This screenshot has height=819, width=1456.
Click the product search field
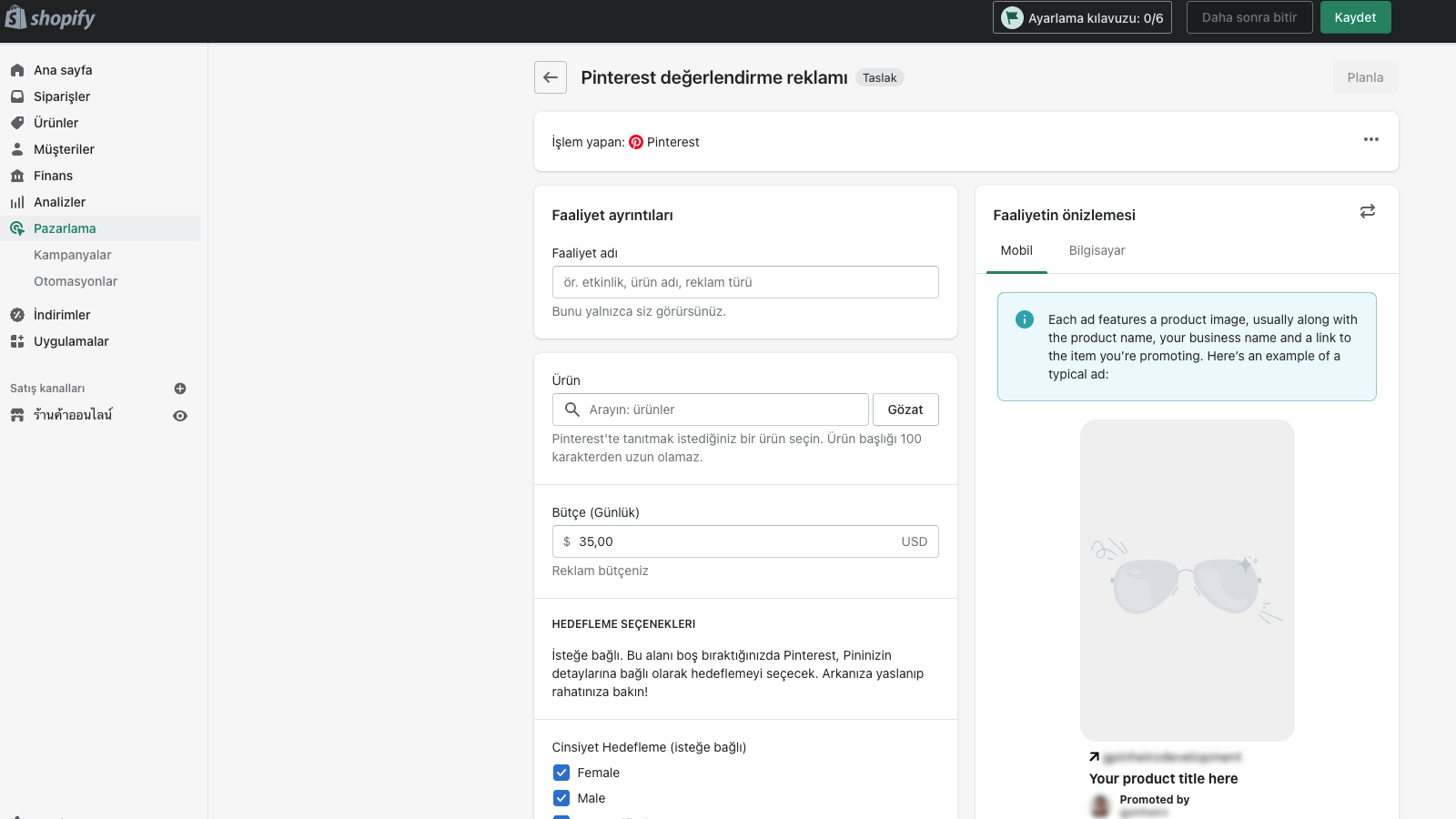[710, 409]
